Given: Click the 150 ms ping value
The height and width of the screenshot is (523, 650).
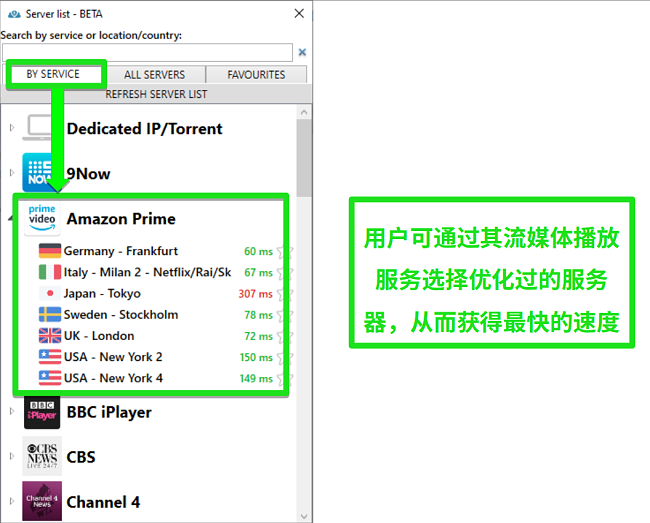Looking at the screenshot, I should tap(256, 357).
